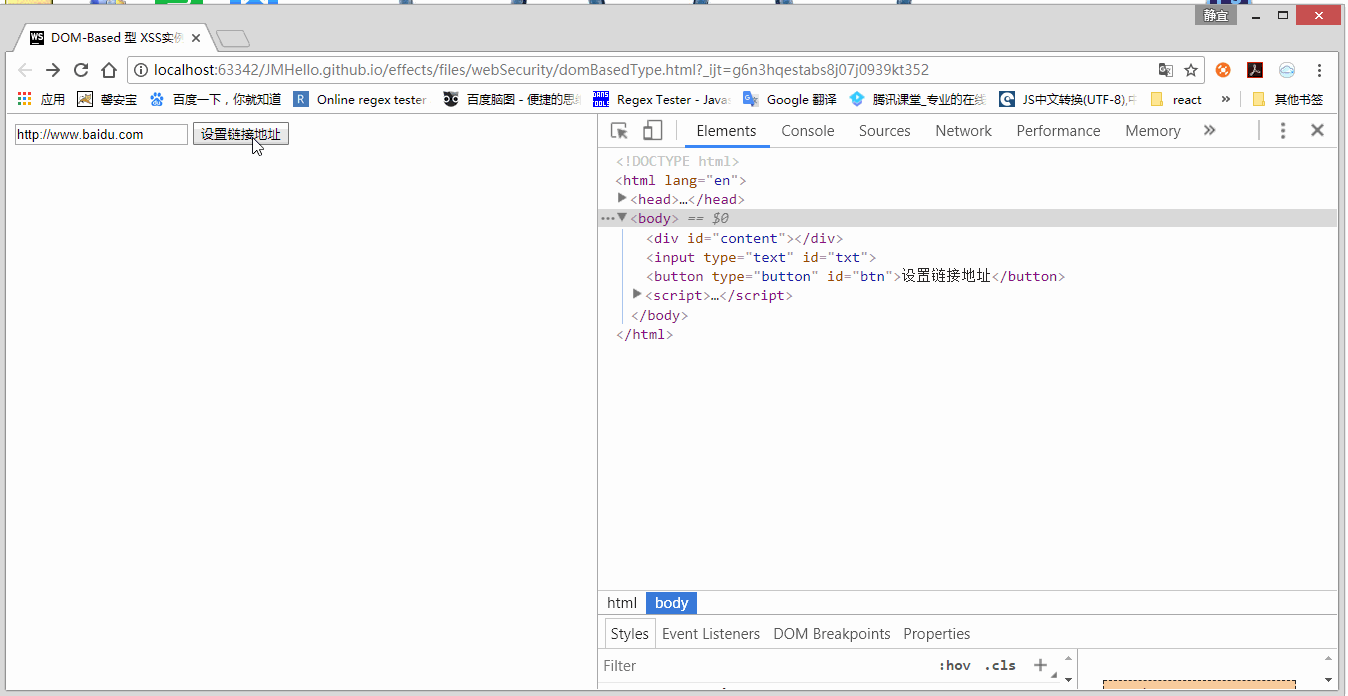This screenshot has width=1348, height=696.
Task: Open DevTools customize three-dot menu
Action: coord(1283,131)
